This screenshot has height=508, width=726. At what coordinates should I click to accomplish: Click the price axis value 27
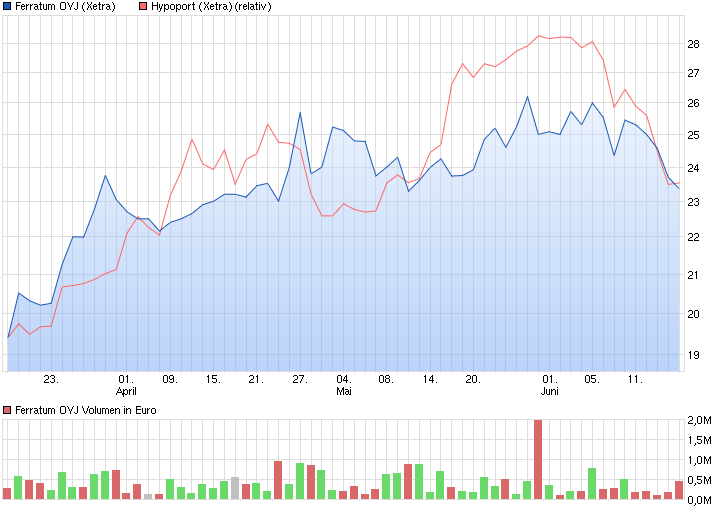point(693,73)
